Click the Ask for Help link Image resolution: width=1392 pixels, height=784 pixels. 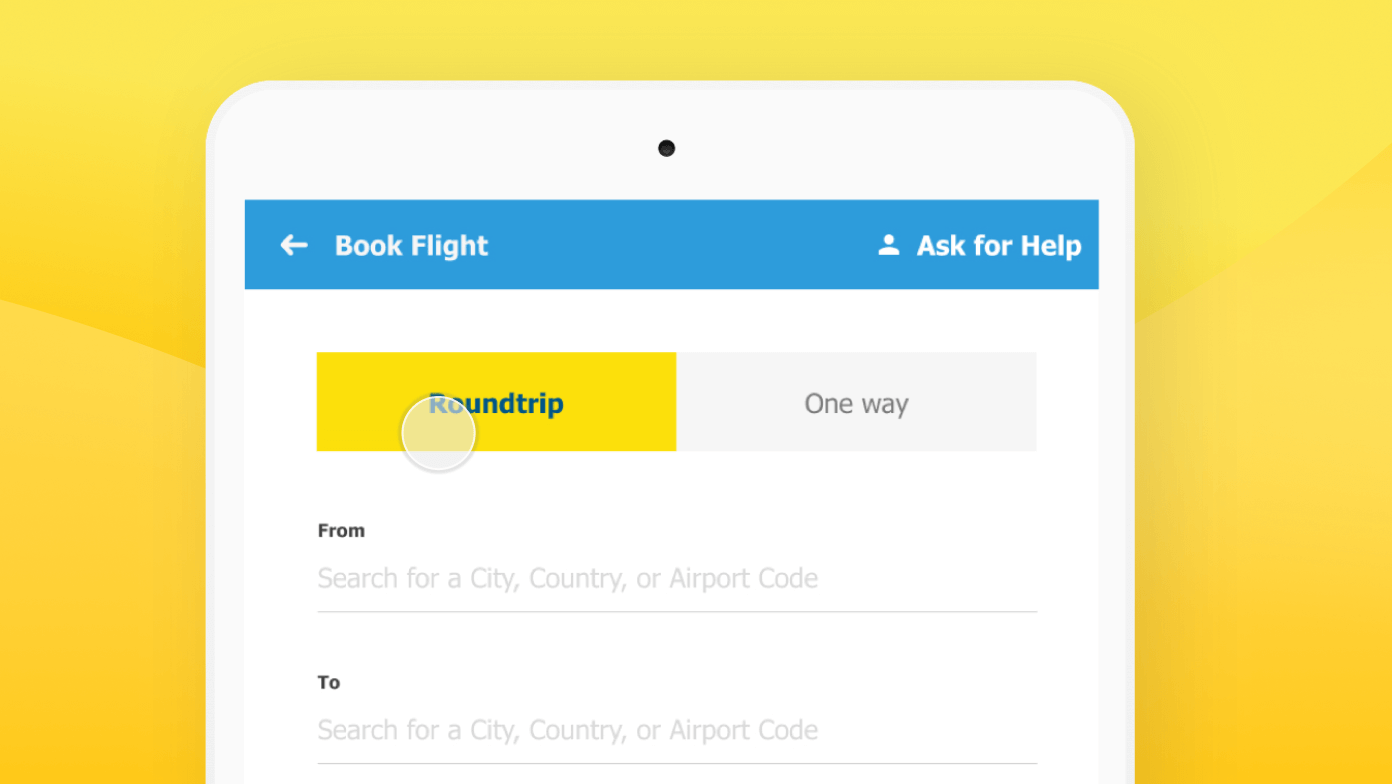tap(997, 244)
